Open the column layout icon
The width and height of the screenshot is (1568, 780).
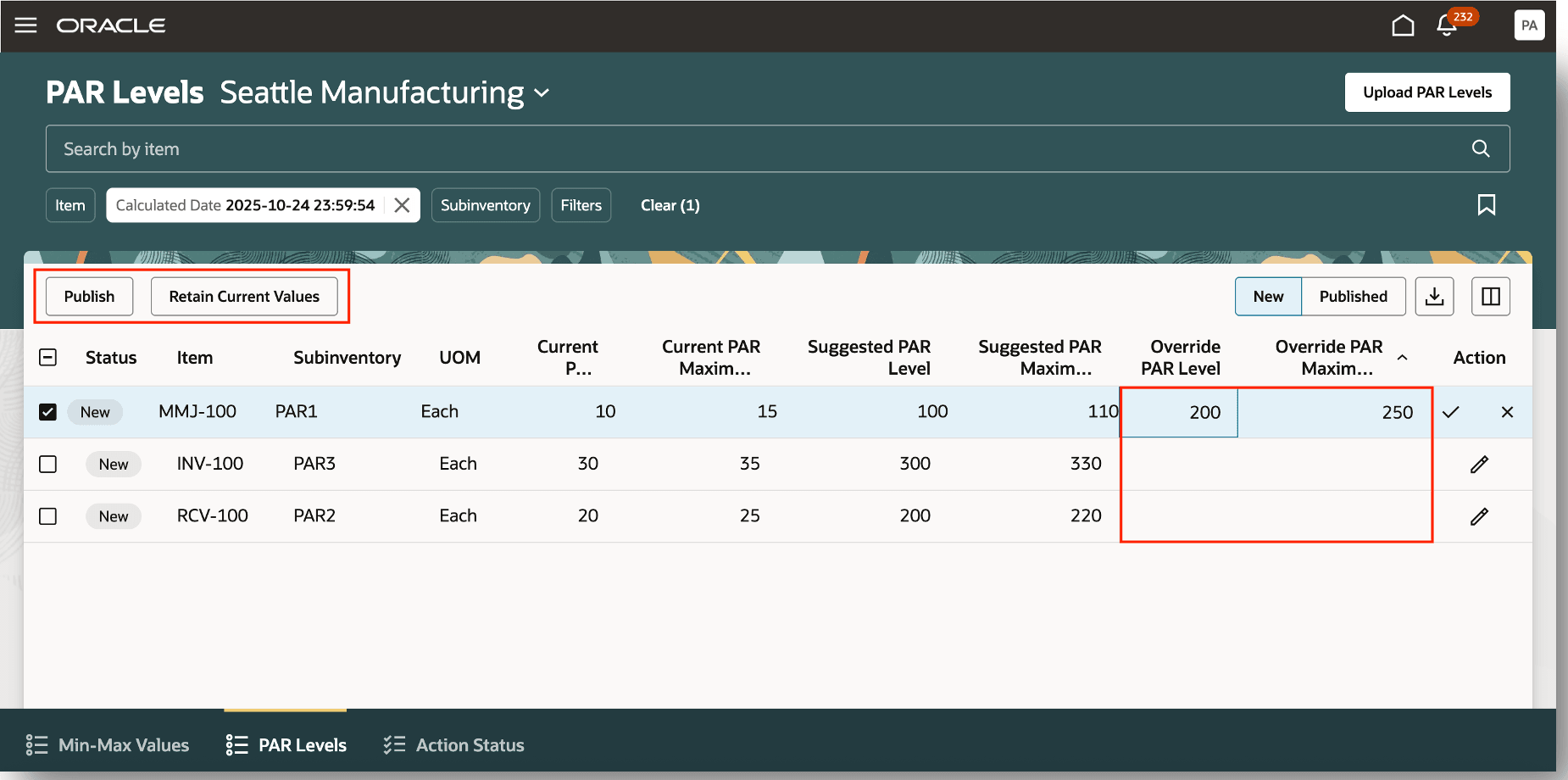[x=1491, y=296]
